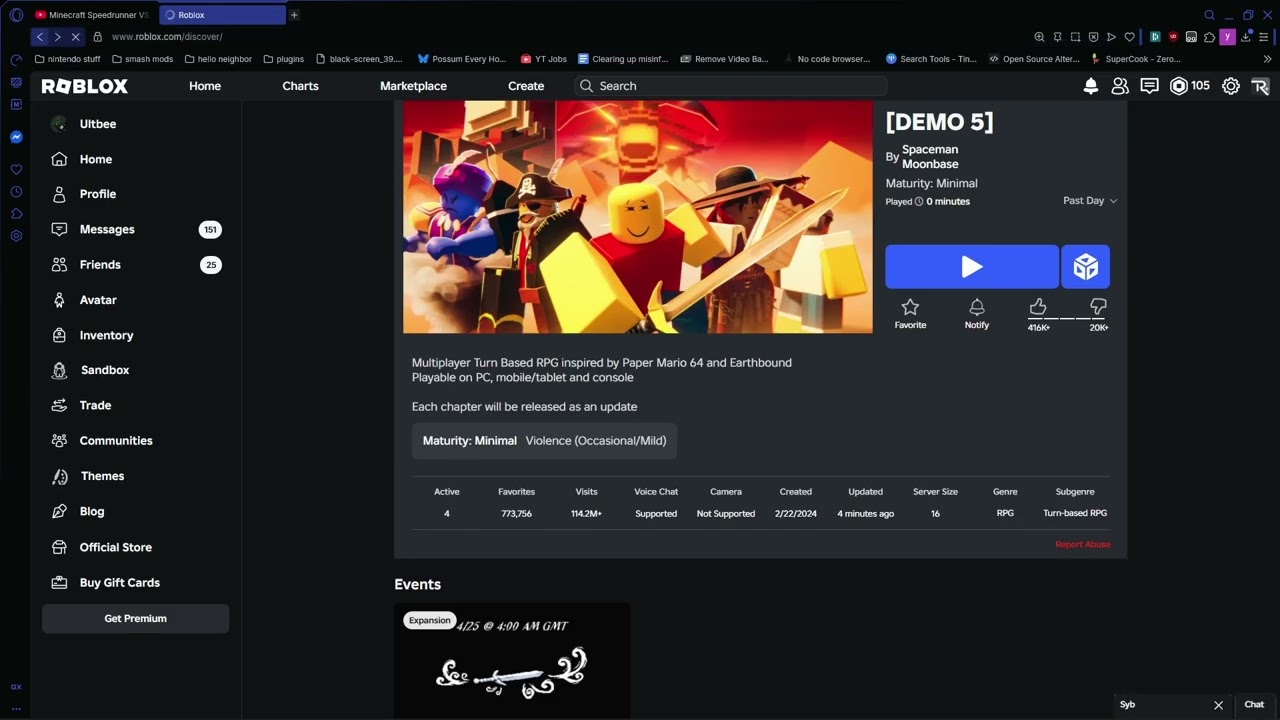Open the plugins bookmark folder
This screenshot has height=720, width=1280.
pos(284,59)
